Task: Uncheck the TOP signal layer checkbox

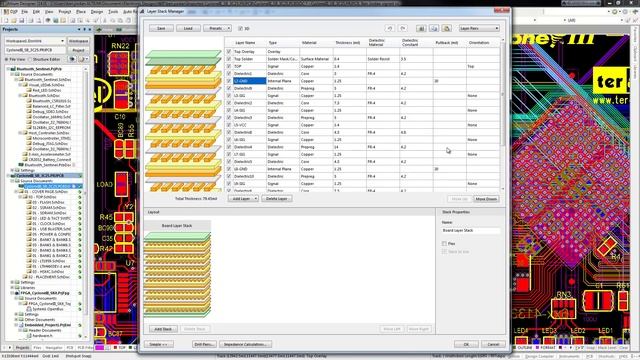Action: tap(229, 66)
